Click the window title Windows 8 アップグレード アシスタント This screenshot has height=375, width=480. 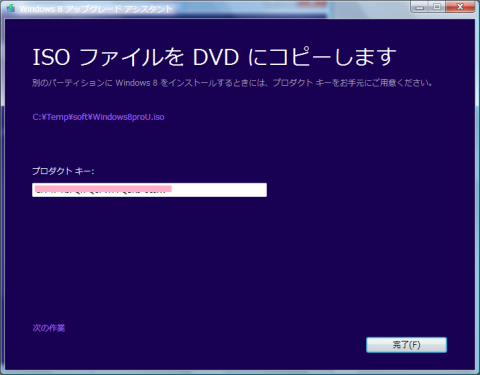point(96,9)
